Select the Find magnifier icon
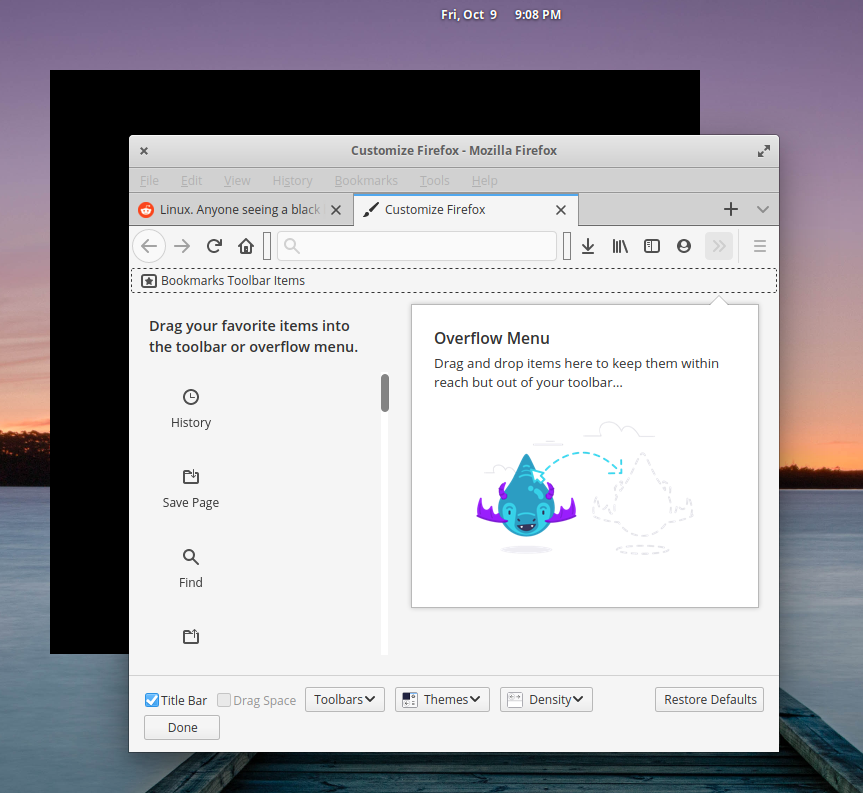The image size is (863, 793). [x=191, y=557]
